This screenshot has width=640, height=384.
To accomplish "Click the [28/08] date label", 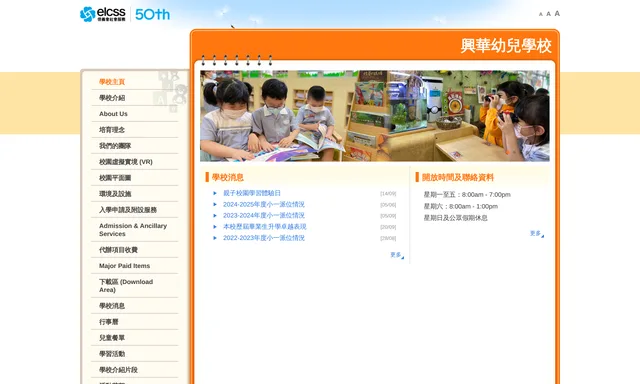I will 388,238.
